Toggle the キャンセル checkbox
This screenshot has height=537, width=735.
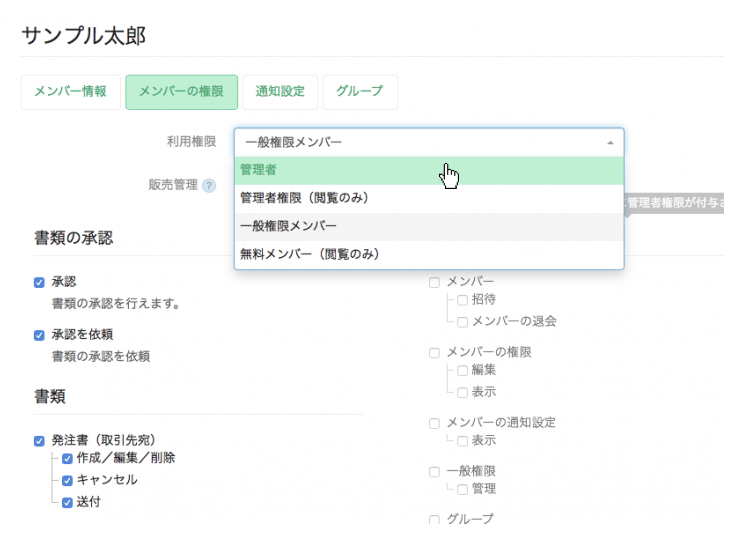pos(67,481)
